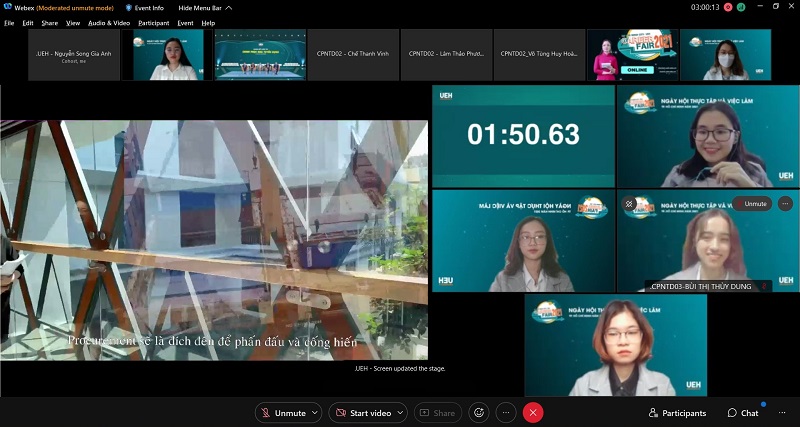
Task: Open the Event menu
Action: tap(185, 23)
